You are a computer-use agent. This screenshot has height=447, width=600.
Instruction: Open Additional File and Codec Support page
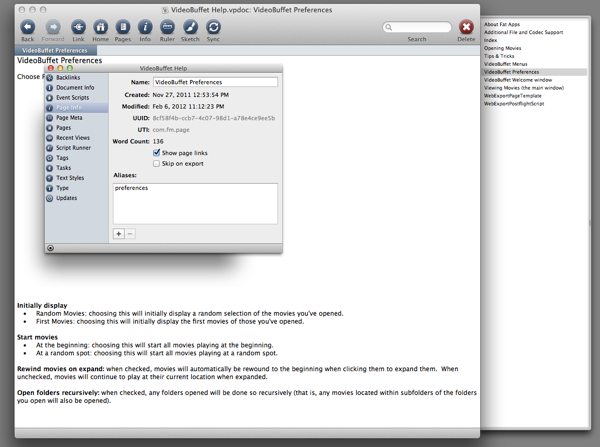pyautogui.click(x=523, y=32)
